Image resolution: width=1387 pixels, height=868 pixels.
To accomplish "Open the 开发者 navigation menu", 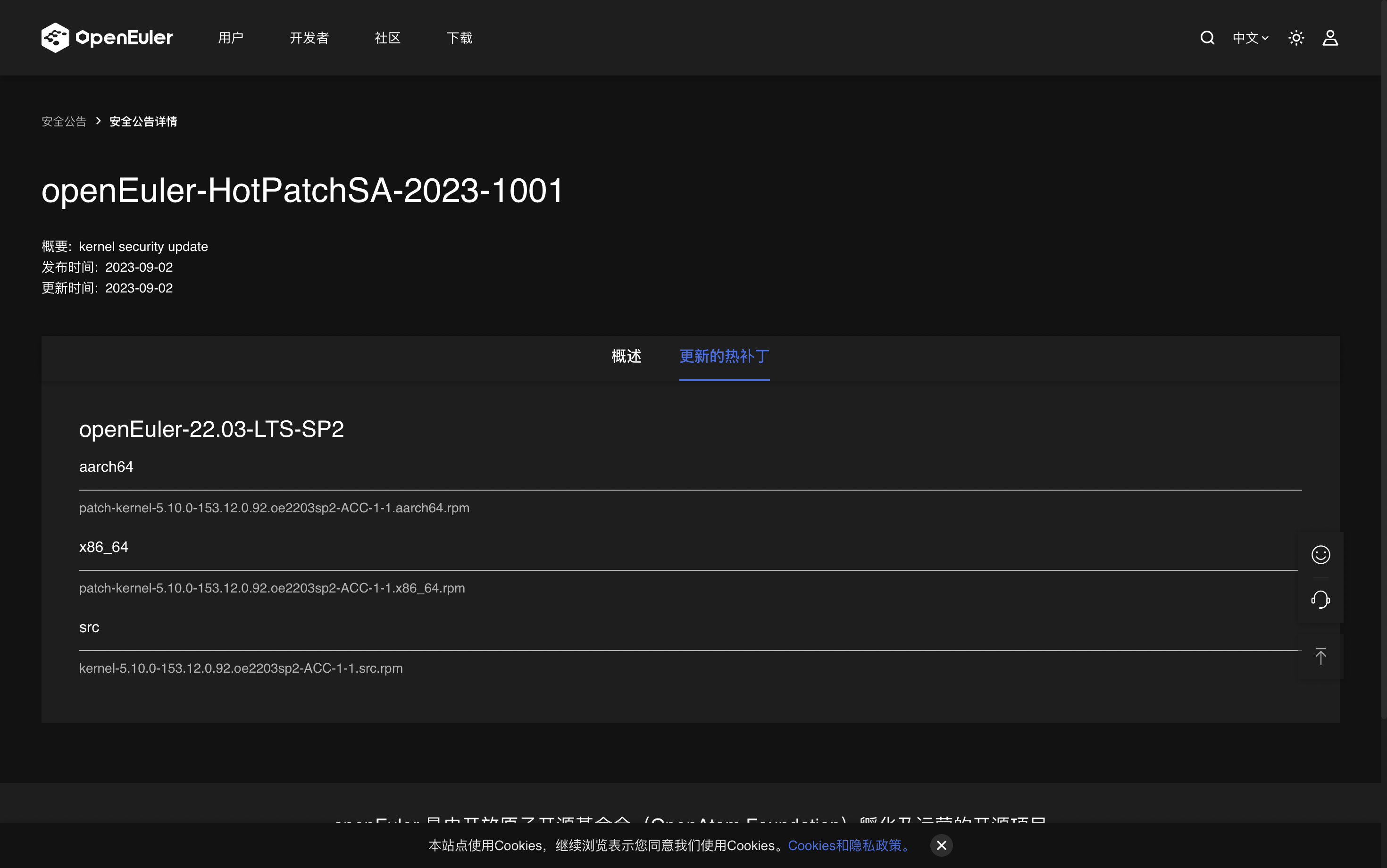I will 309,38.
